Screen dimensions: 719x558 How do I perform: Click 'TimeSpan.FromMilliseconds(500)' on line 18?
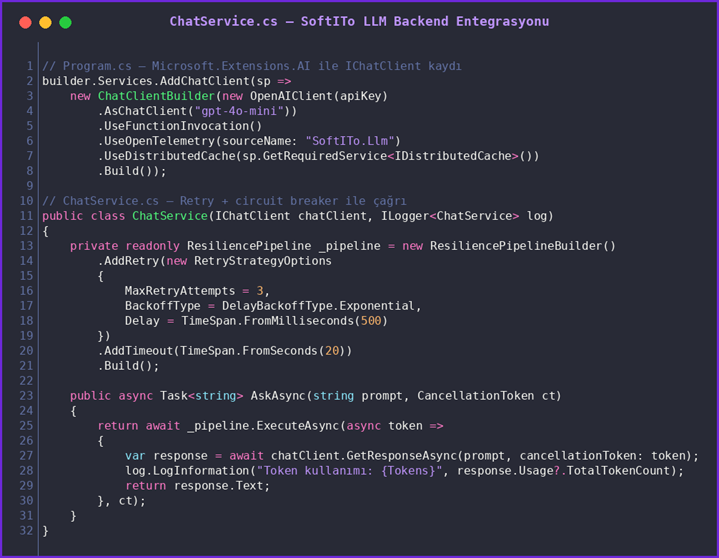click(x=284, y=321)
